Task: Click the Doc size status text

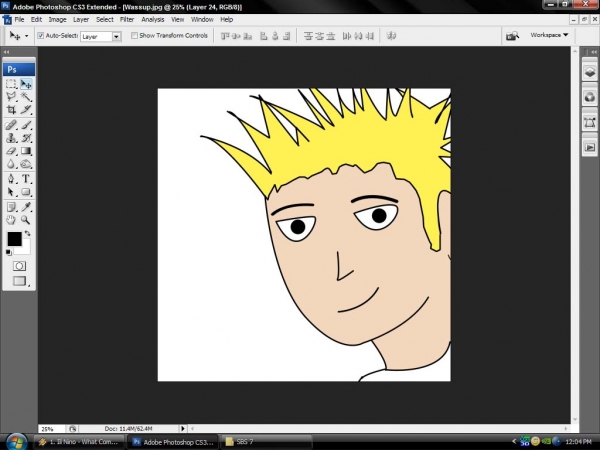Action: pyautogui.click(x=129, y=429)
